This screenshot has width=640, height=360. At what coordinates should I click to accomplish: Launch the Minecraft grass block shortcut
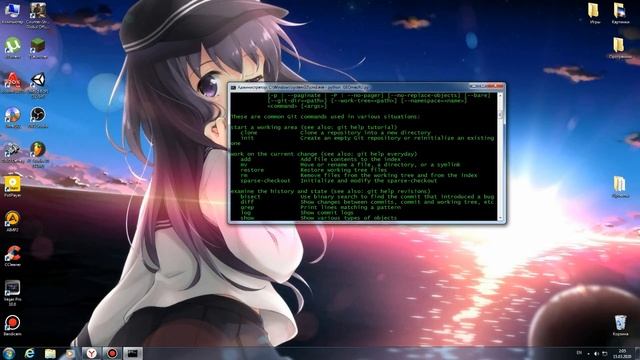click(x=38, y=48)
